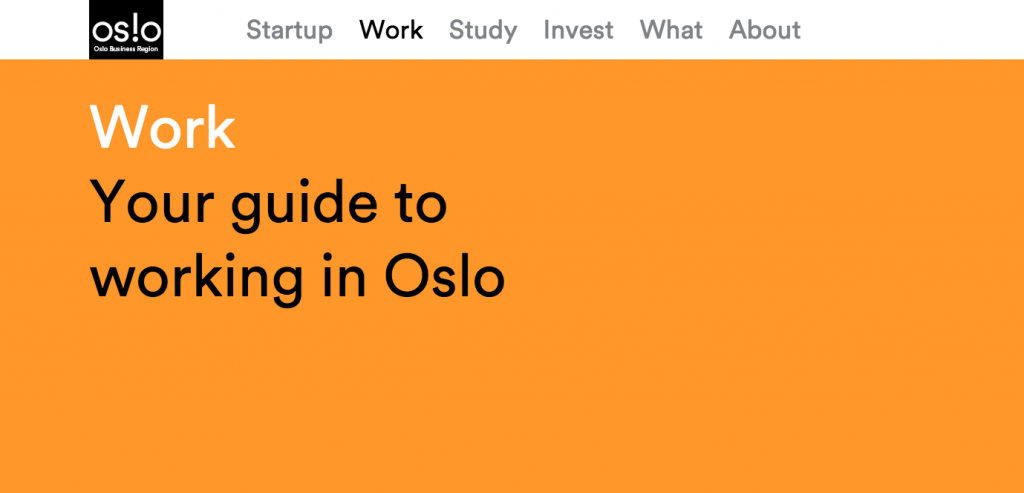Open the Startup menu item
Image resolution: width=1024 pixels, height=493 pixels.
[x=289, y=30]
